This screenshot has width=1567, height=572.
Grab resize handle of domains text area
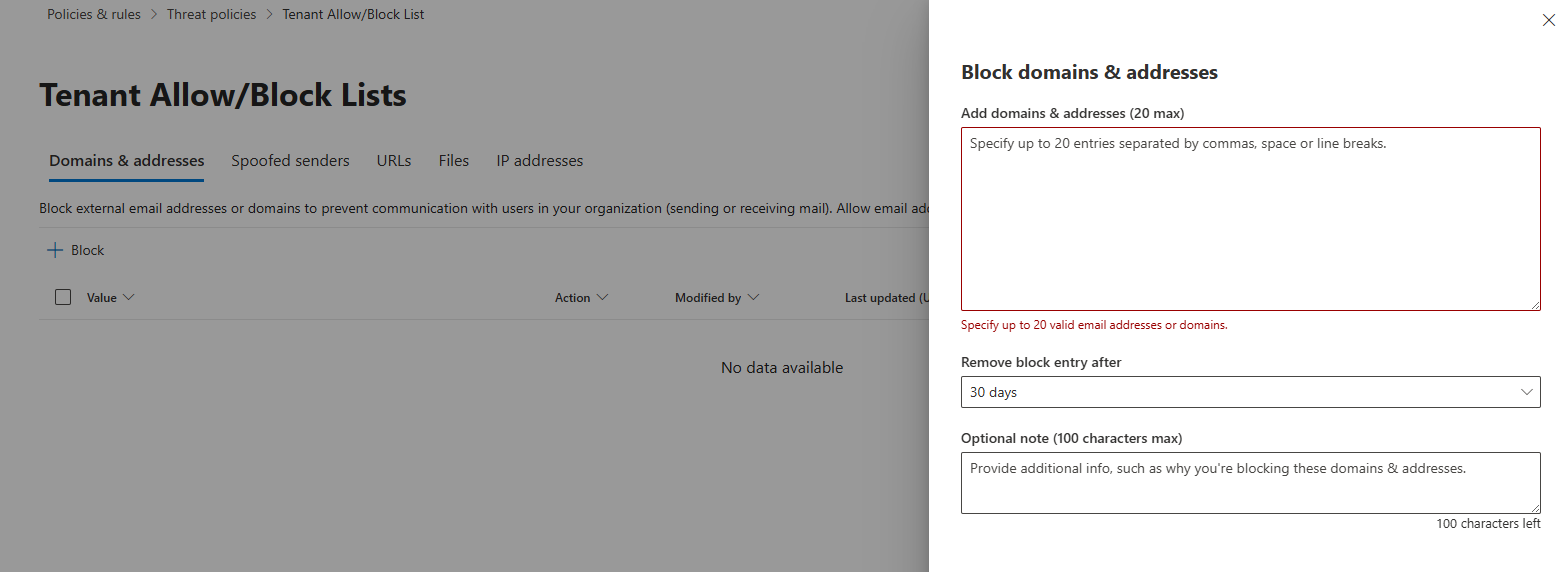click(1535, 305)
